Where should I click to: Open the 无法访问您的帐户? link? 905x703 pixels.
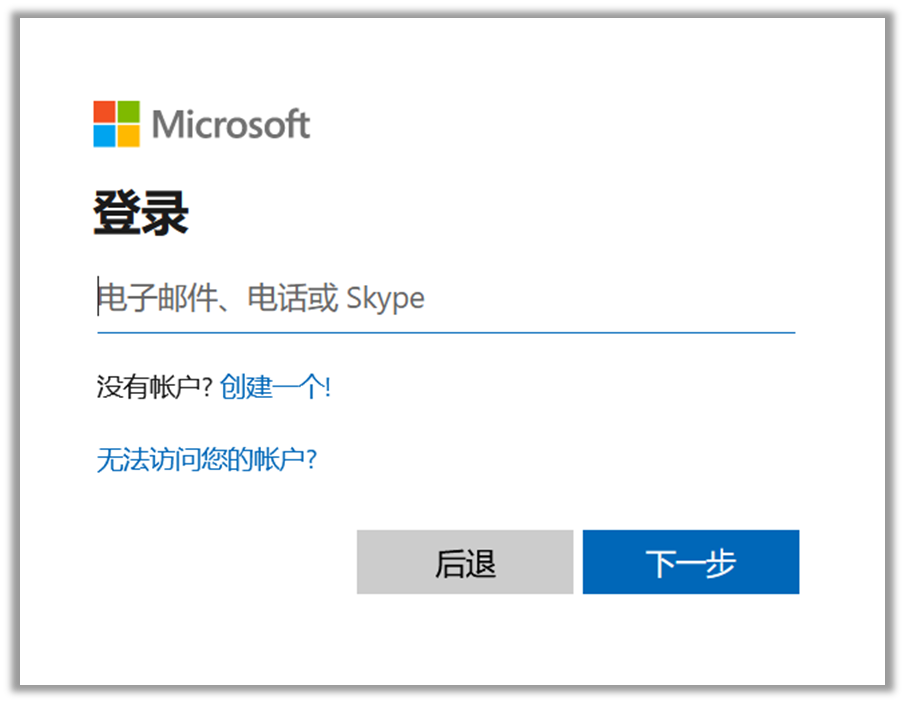206,460
